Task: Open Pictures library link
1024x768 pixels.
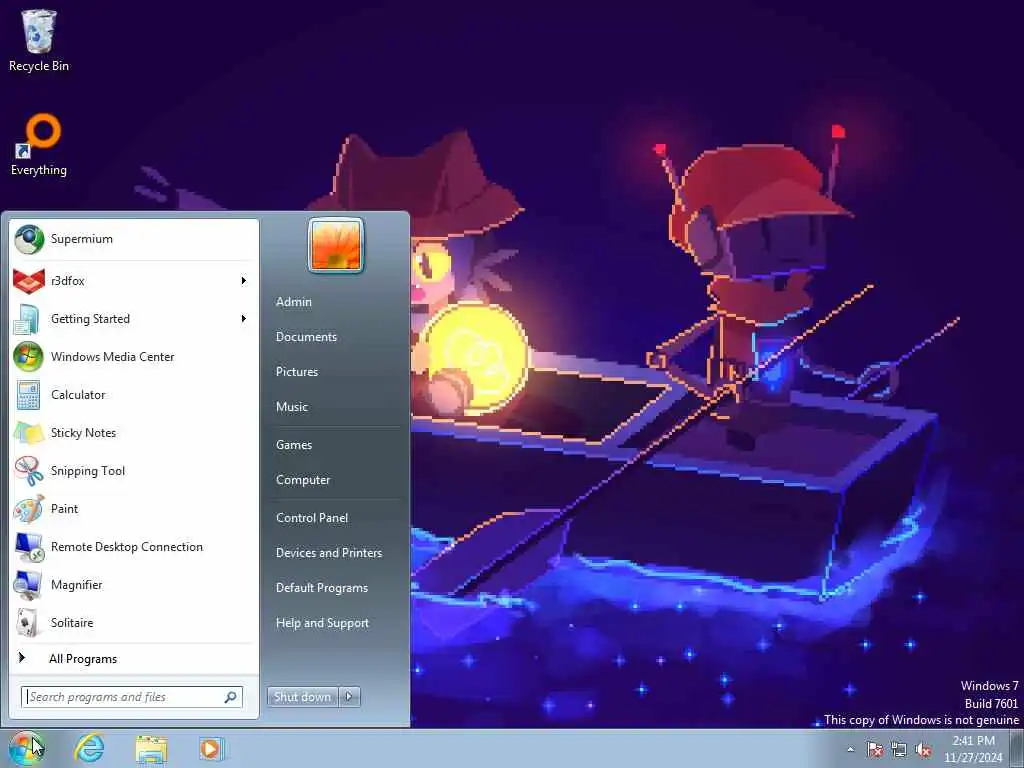Action: click(x=297, y=372)
